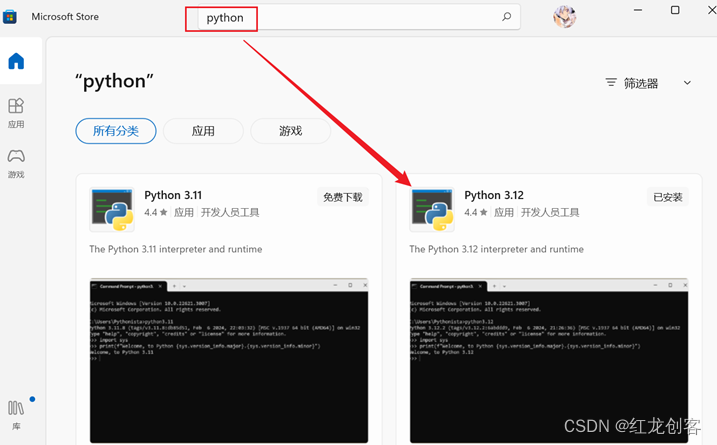Select the 所有分类 category tab
The image size is (717, 445).
tap(116, 131)
